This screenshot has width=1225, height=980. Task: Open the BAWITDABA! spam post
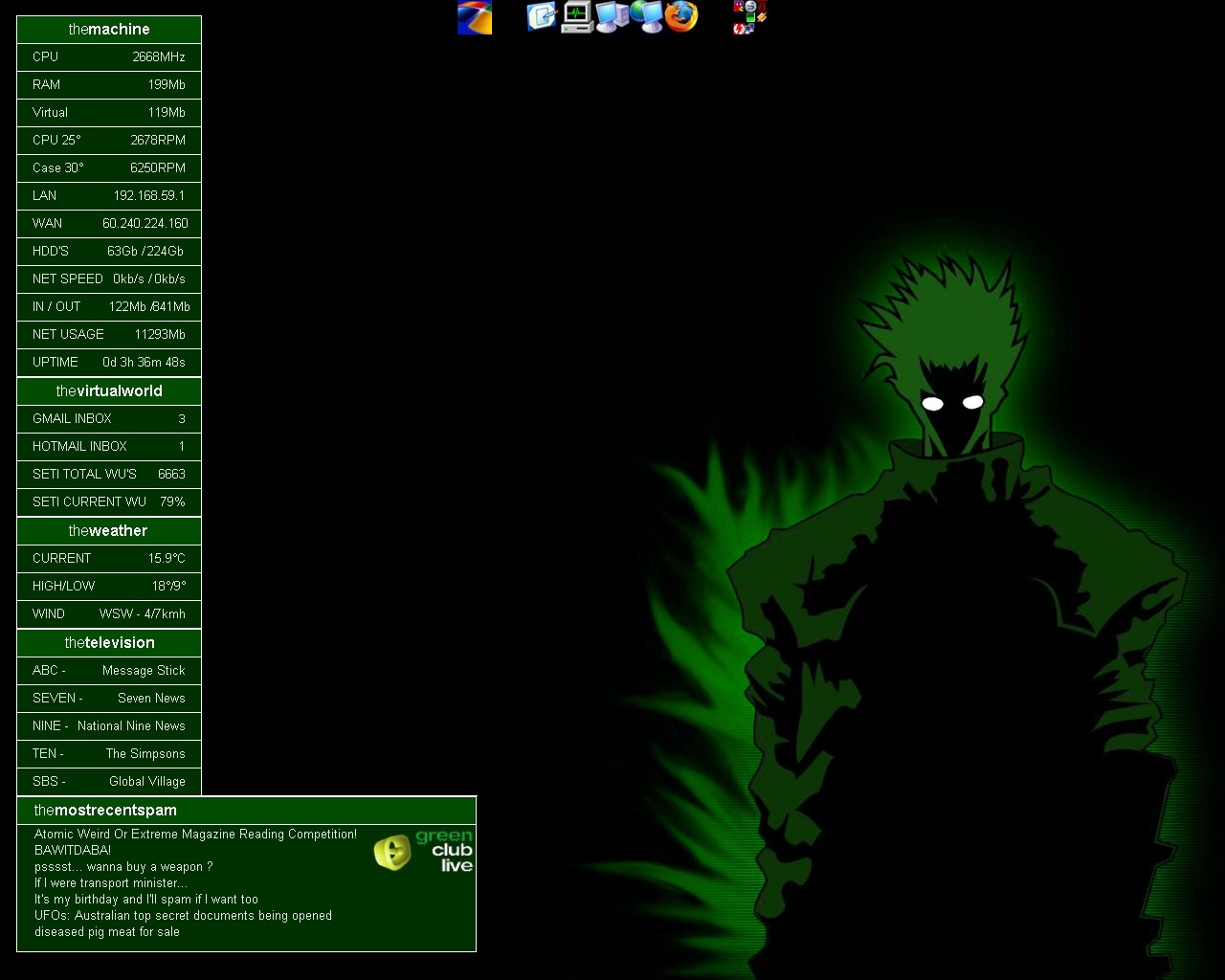point(73,851)
